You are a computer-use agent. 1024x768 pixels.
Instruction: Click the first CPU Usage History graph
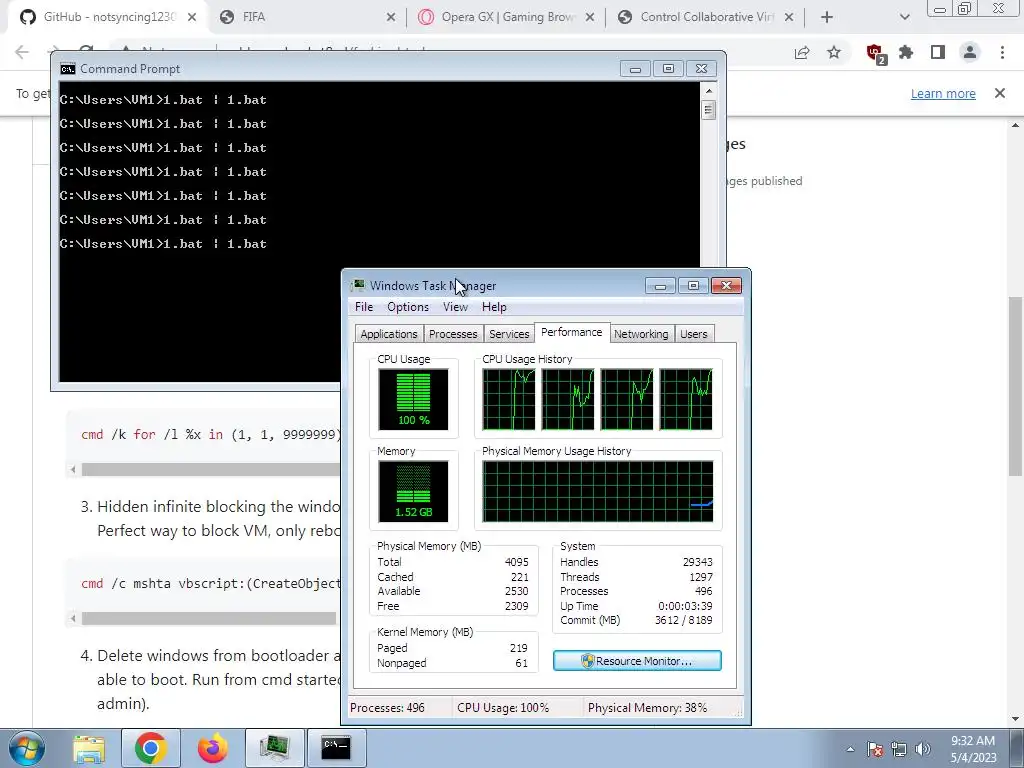pos(509,400)
